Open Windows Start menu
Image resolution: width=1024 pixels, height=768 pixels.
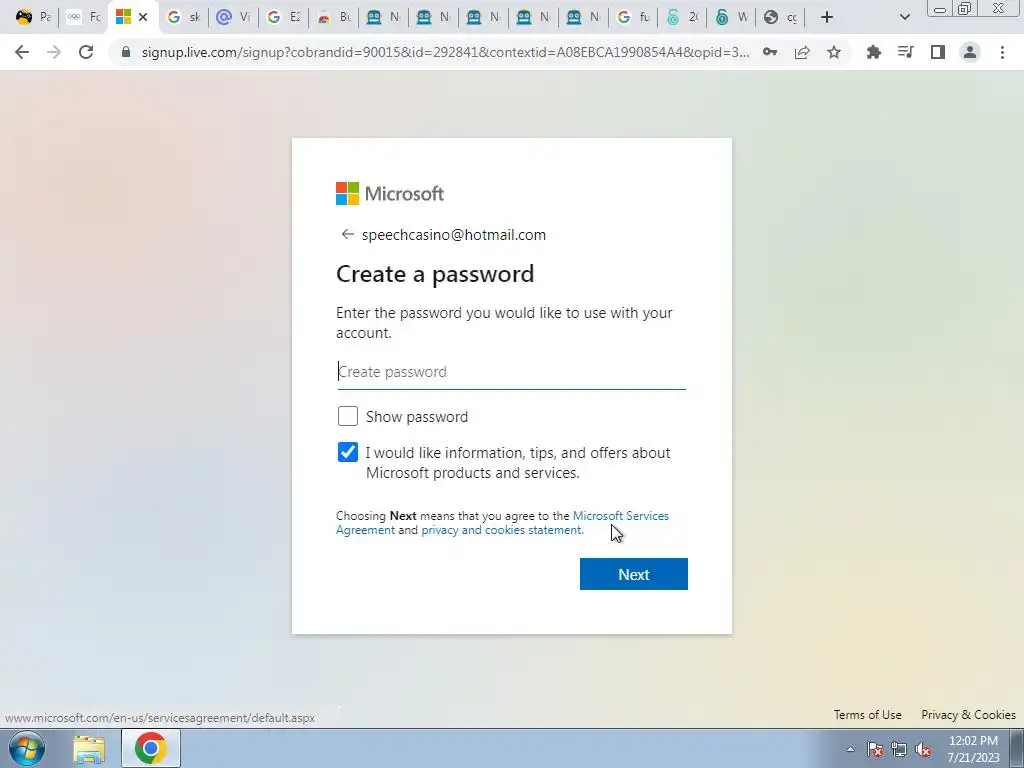[x=27, y=748]
